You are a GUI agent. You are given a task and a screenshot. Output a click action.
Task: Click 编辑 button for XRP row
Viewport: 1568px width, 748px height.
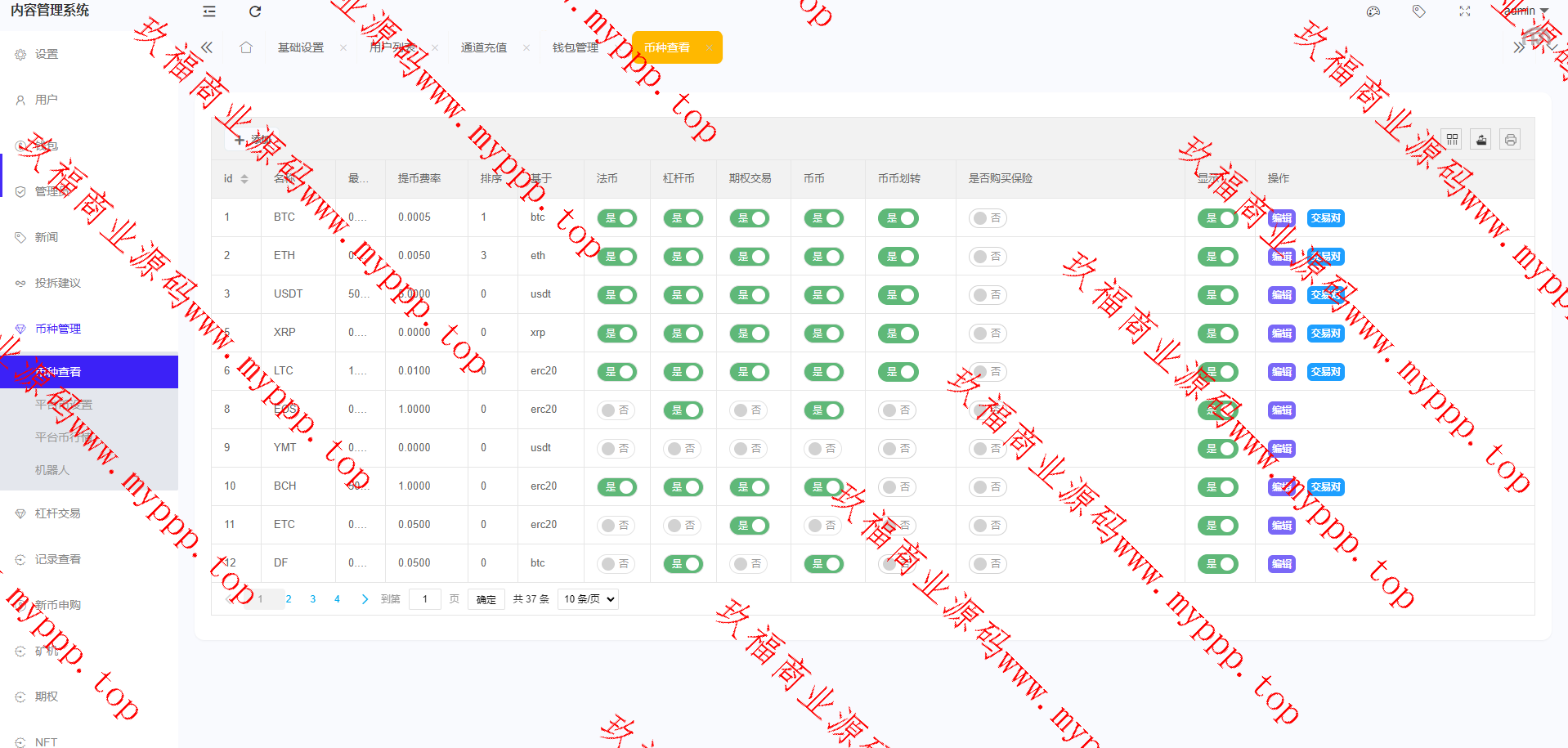pos(1281,334)
